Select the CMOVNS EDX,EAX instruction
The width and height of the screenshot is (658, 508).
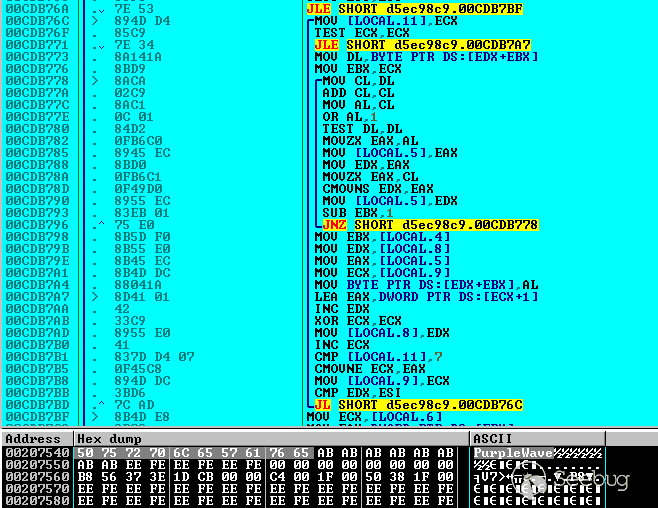click(378, 189)
